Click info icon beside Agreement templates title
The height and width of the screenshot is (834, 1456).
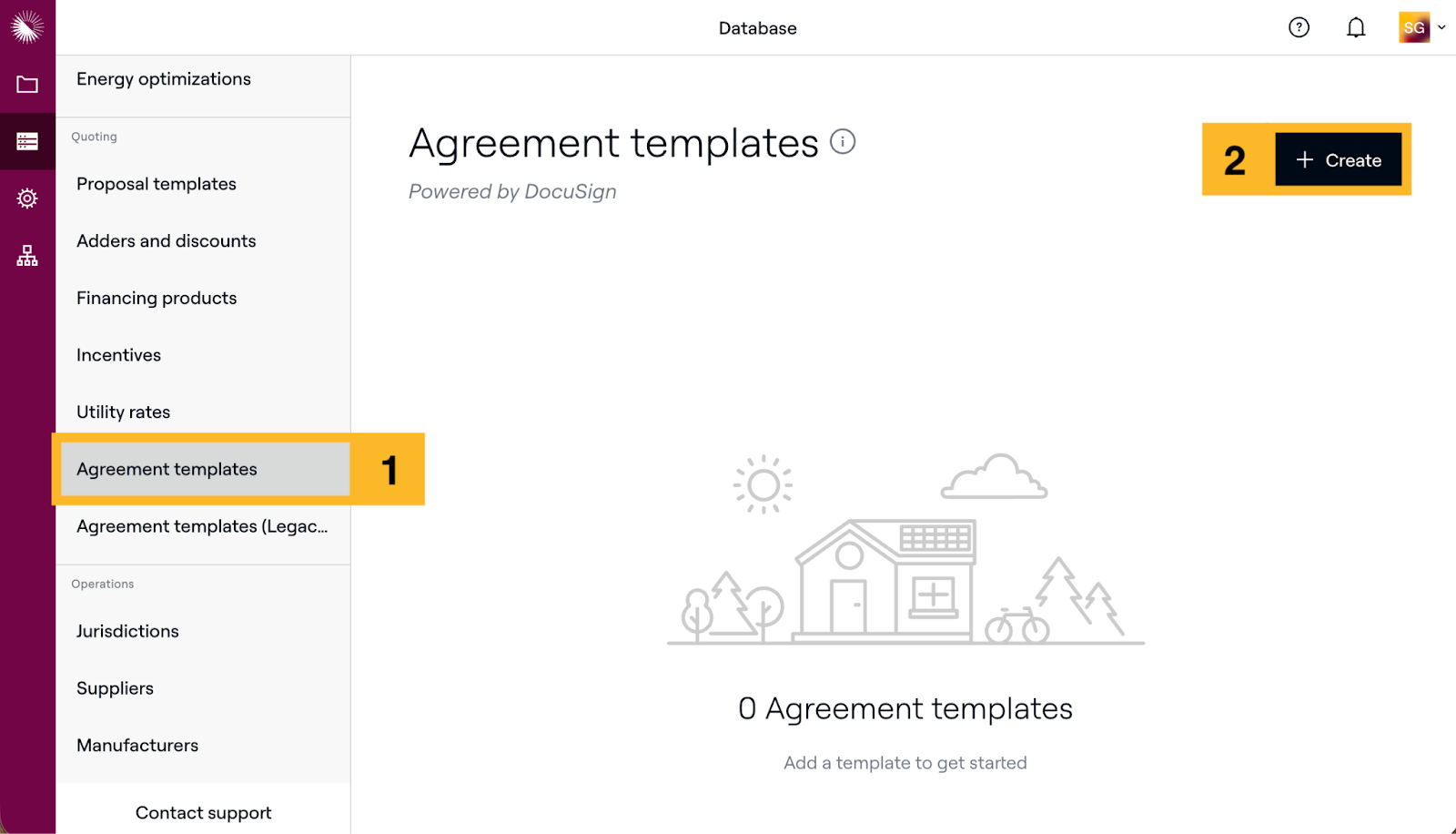[x=843, y=142]
